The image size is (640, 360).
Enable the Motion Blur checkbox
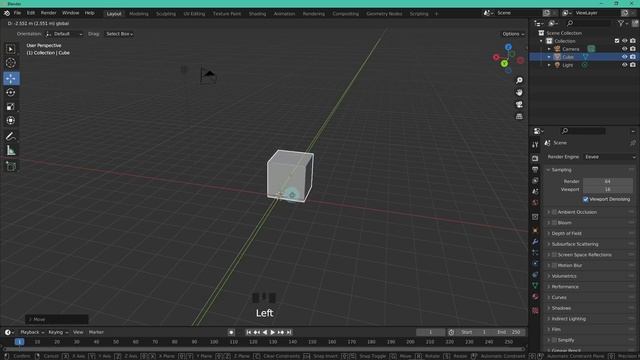(554, 265)
